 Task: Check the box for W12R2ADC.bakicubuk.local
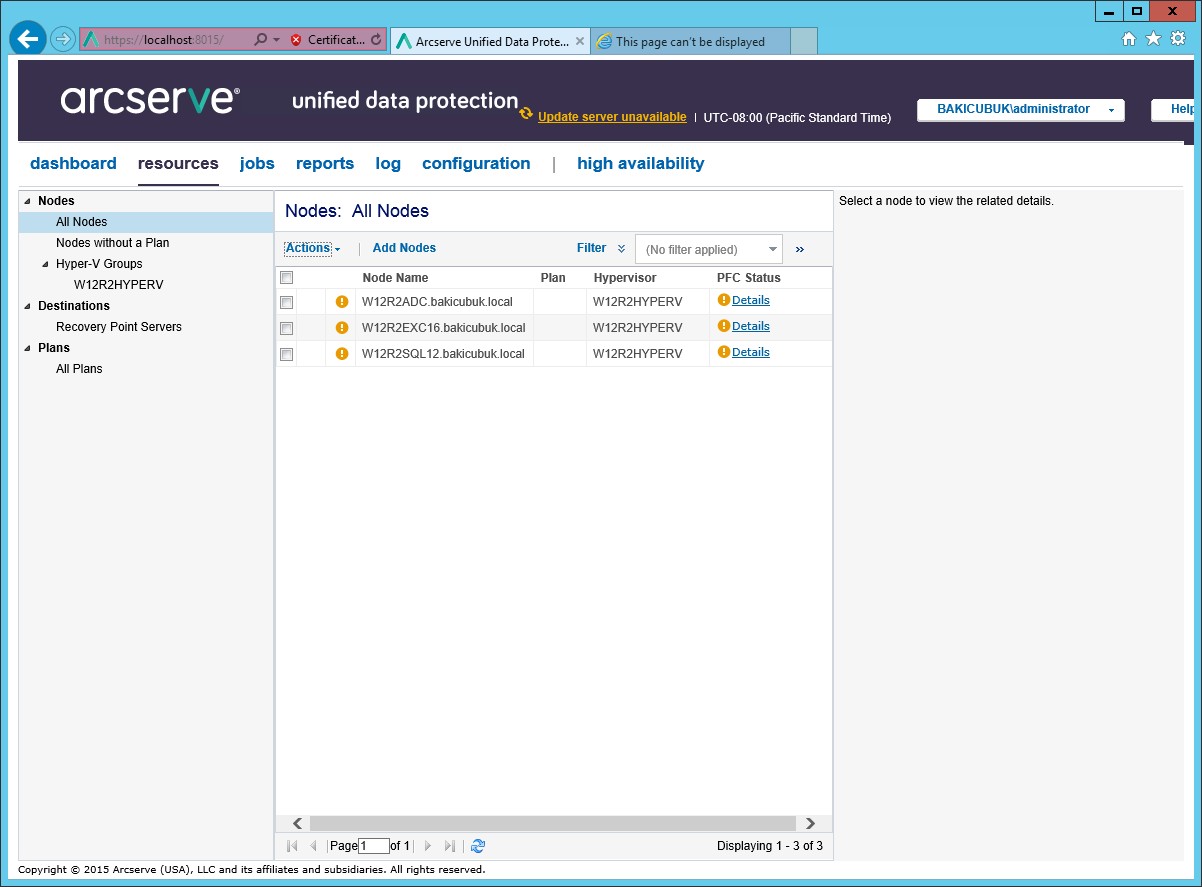(287, 302)
